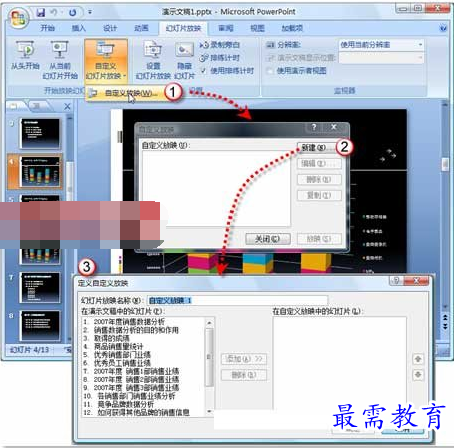The height and width of the screenshot is (448, 454).
Task: Select list item 2007年度销售数据分析
Action: pyautogui.click(x=129, y=322)
